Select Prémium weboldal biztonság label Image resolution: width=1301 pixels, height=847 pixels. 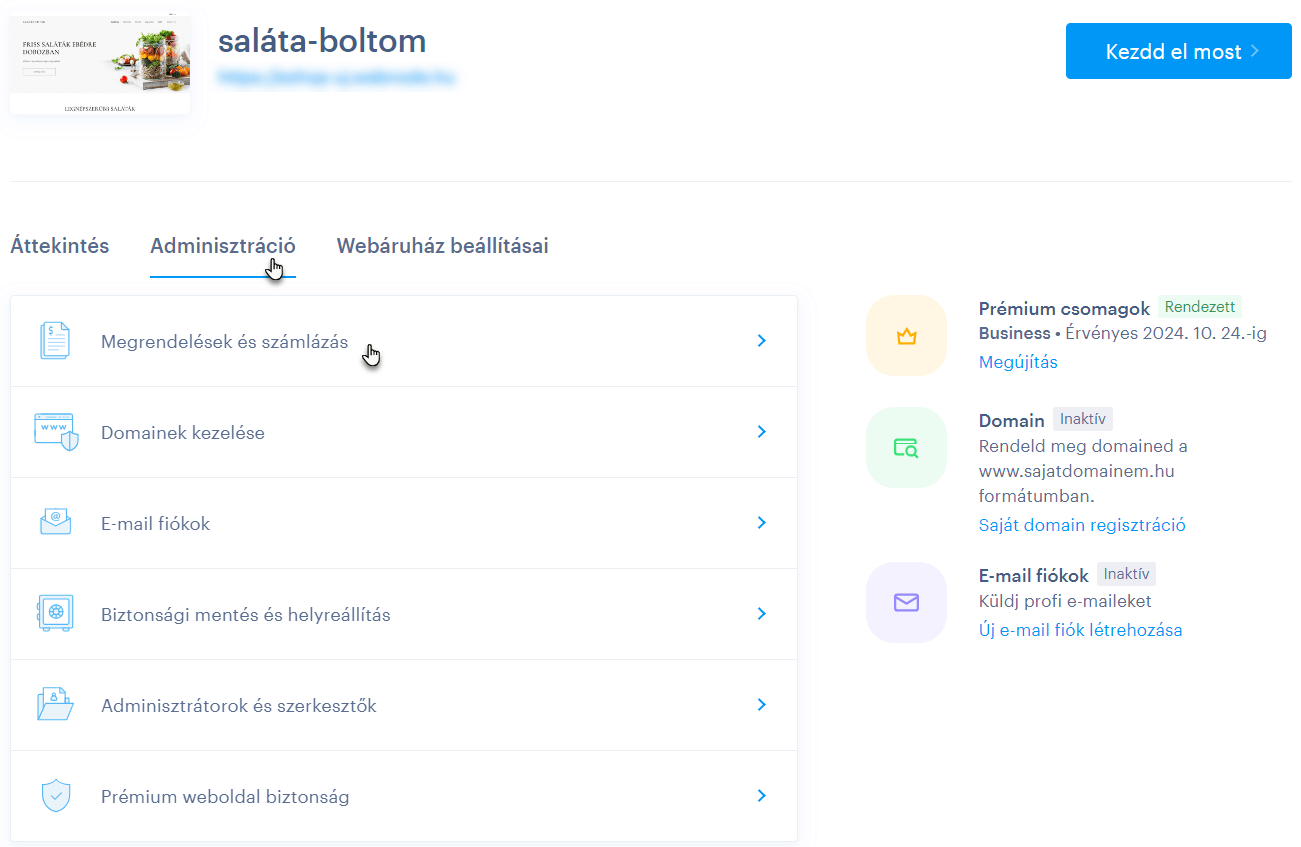click(x=225, y=797)
